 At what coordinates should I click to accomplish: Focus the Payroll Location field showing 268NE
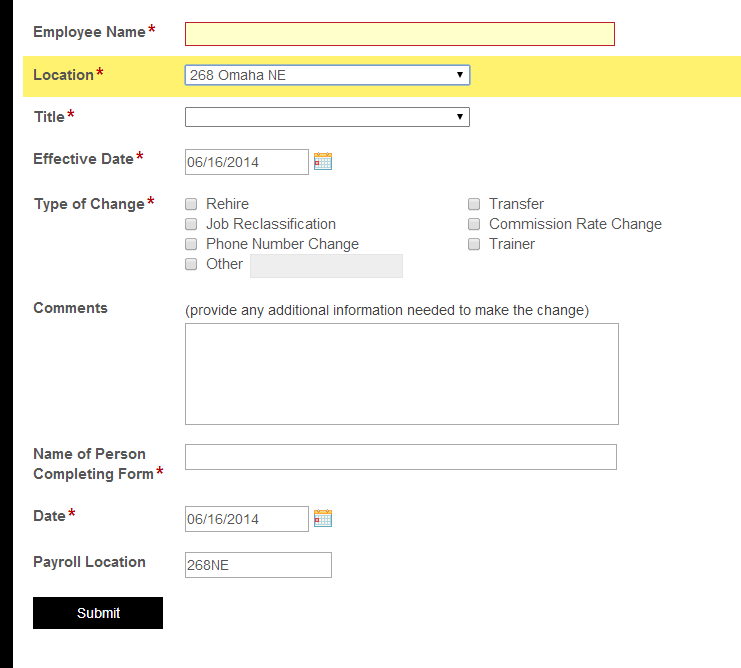click(x=258, y=565)
